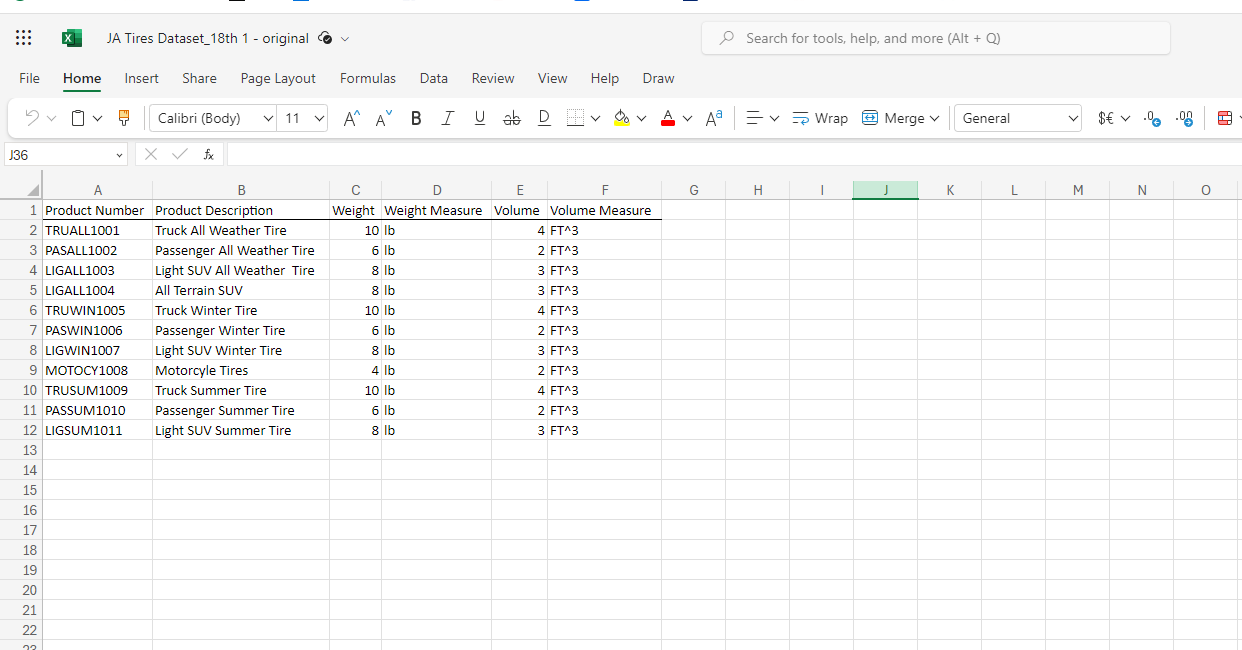Click the Volume Measure header cell
Viewport: 1242px width, 650px height.
[604, 210]
